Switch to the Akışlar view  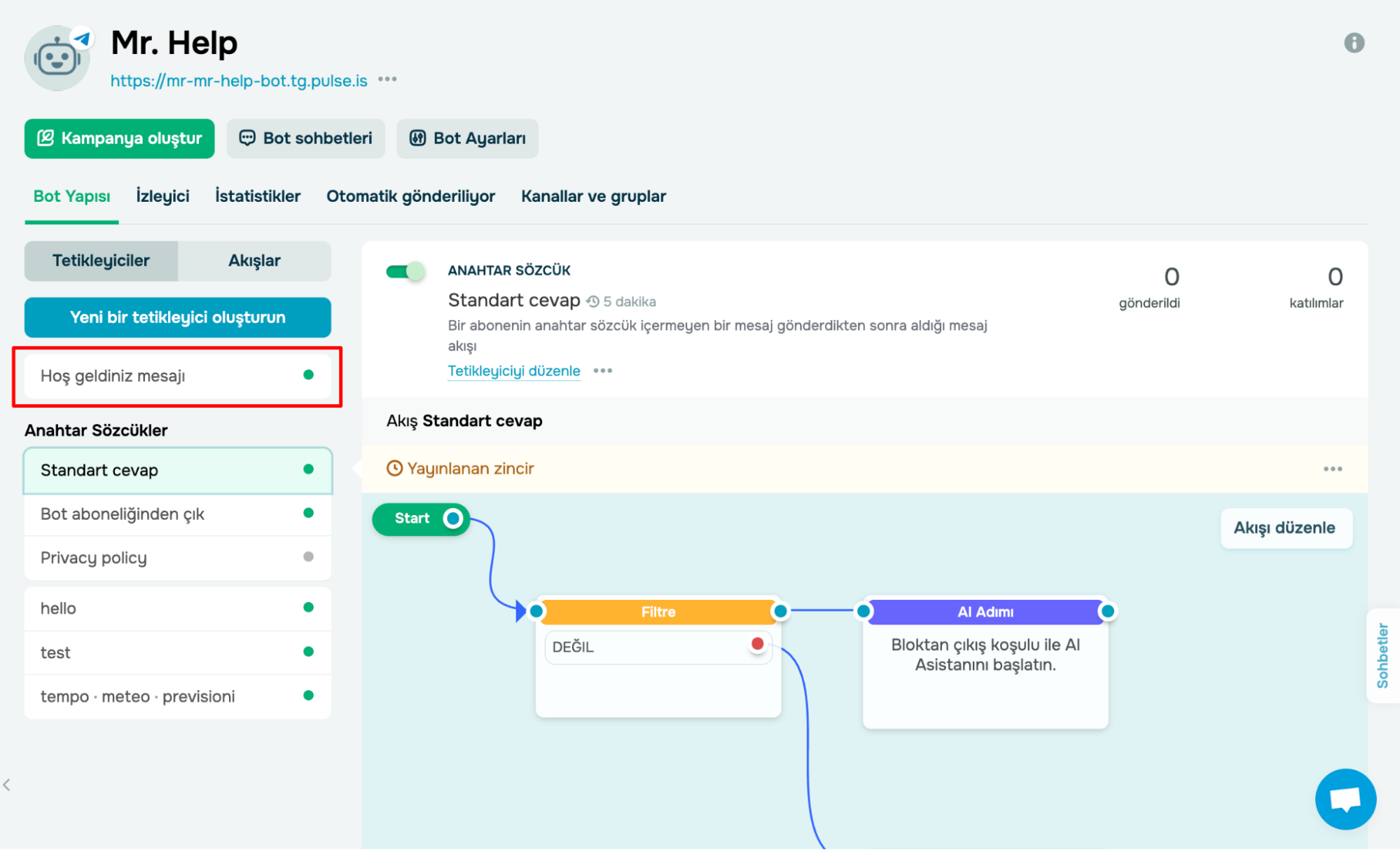(x=254, y=261)
